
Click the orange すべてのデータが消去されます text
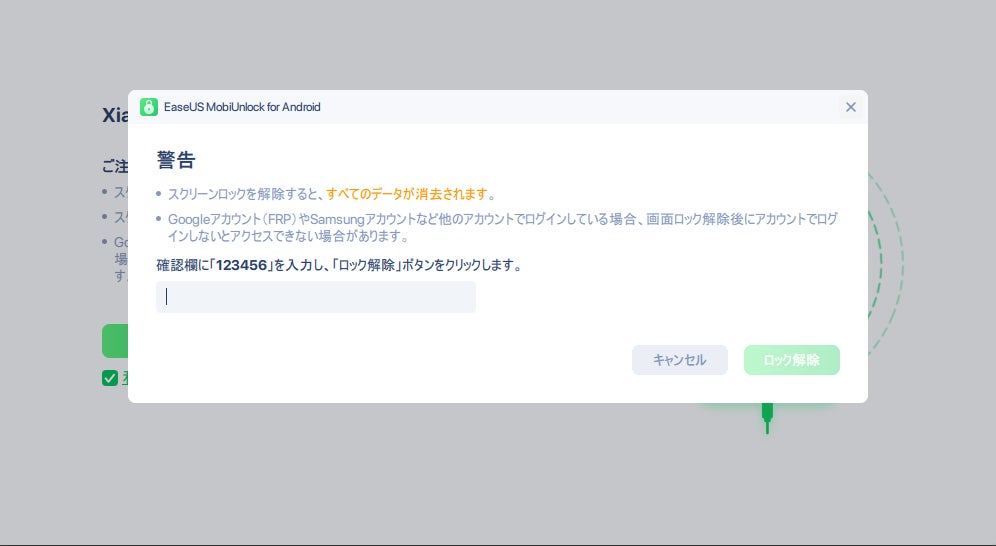click(x=407, y=194)
